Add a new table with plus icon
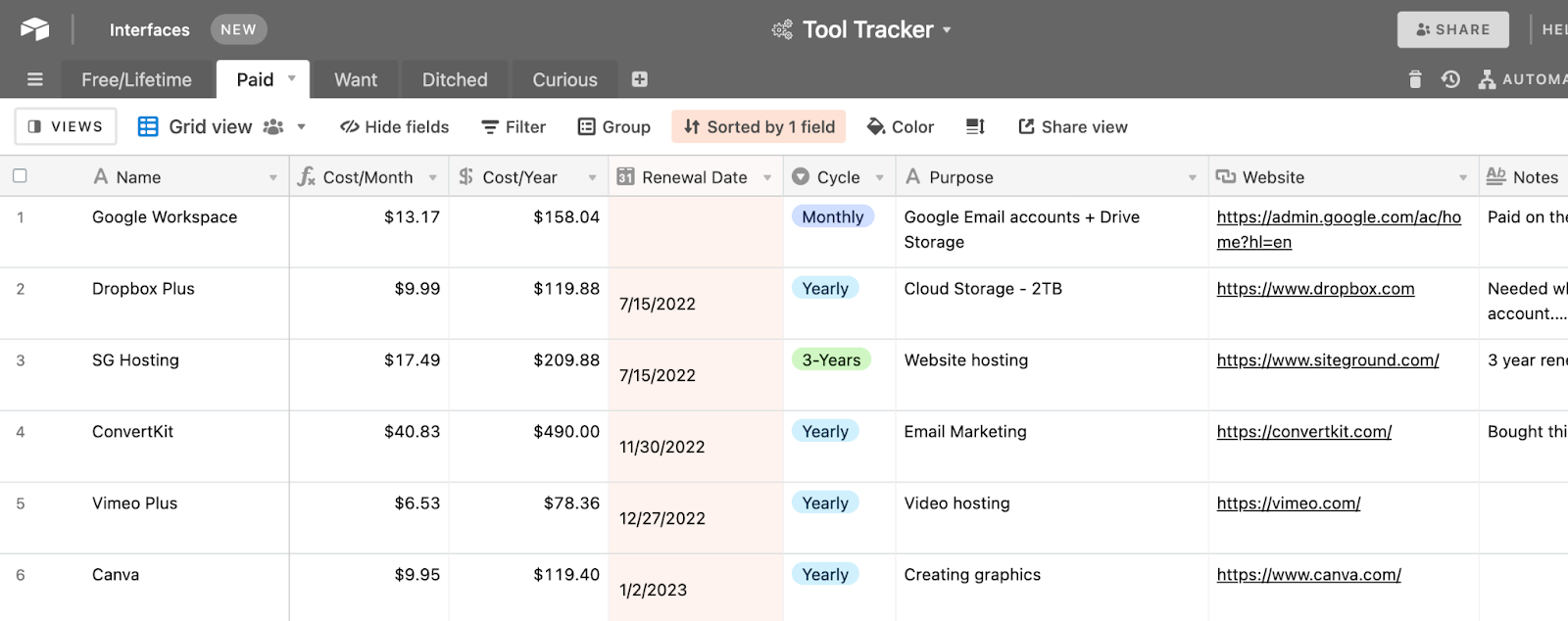This screenshot has width=1568, height=621. pos(639,79)
